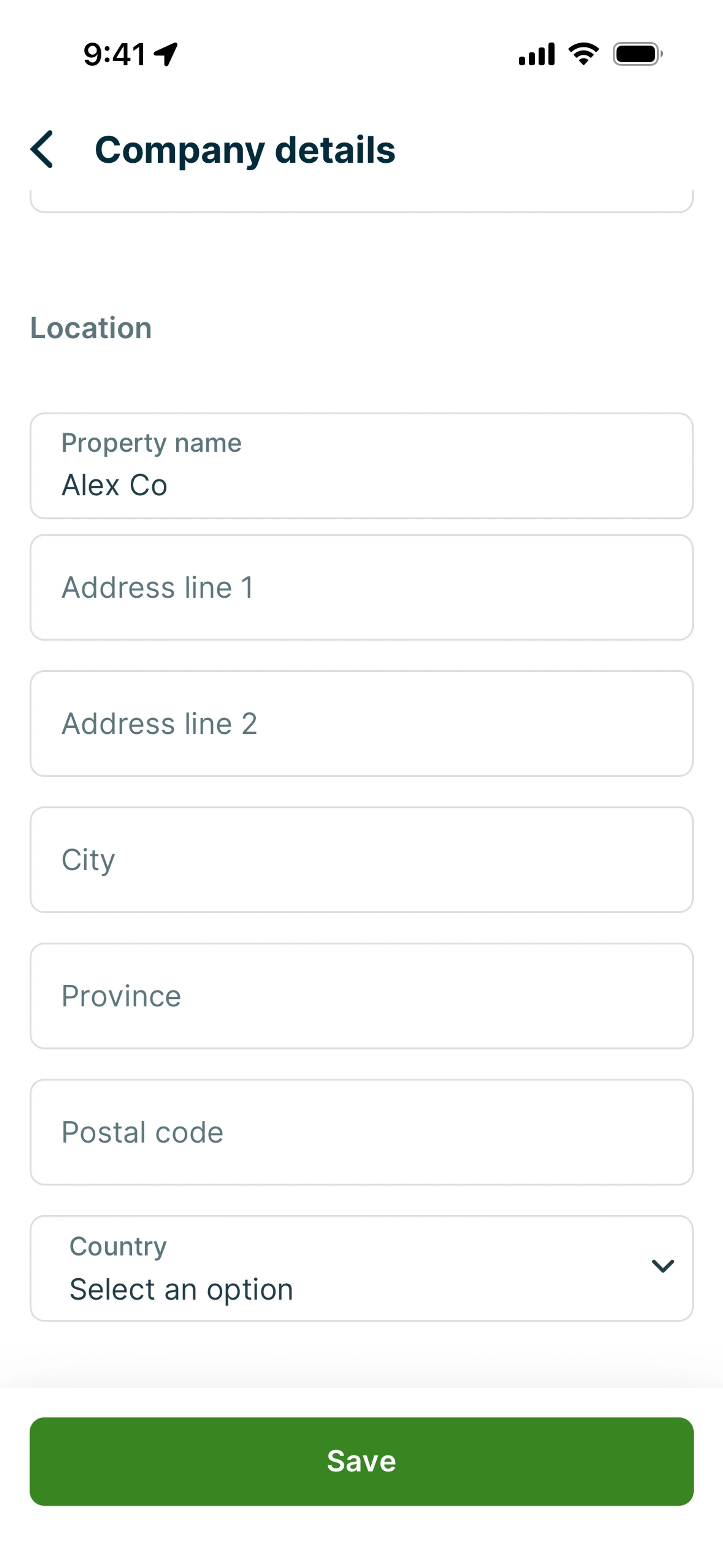Viewport: 723px width, 1568px height.
Task: Enter text in the City field
Action: point(361,859)
